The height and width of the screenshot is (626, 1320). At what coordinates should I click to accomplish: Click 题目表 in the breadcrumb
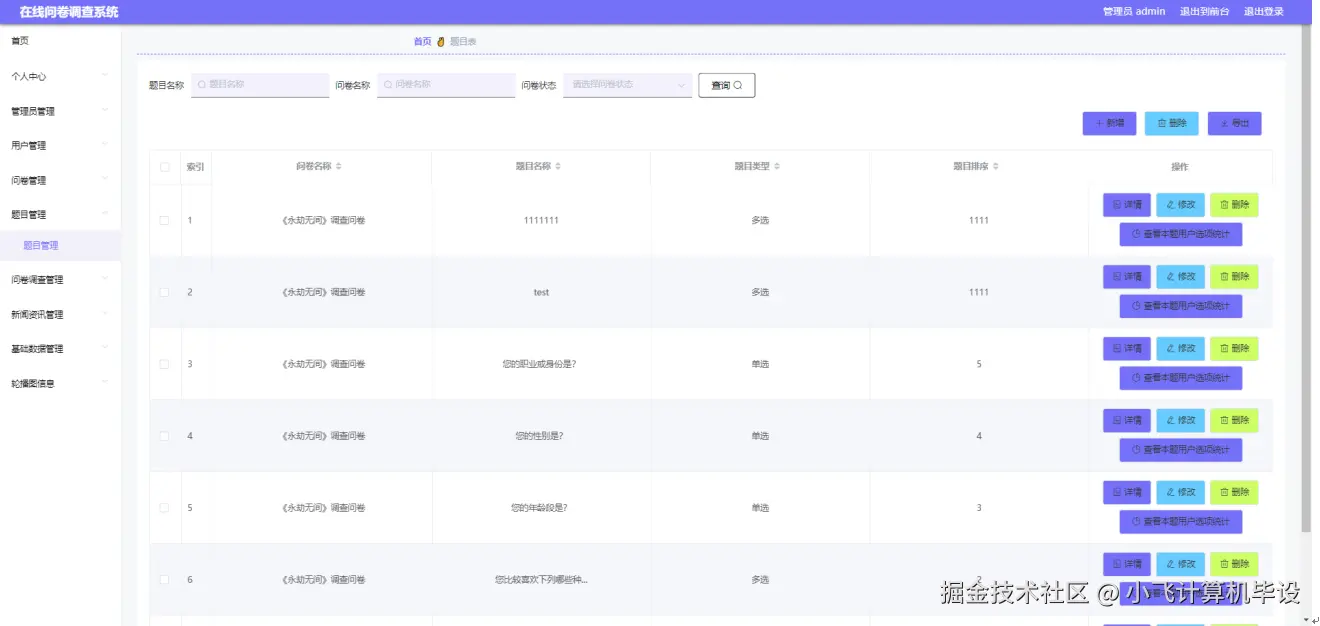point(463,42)
